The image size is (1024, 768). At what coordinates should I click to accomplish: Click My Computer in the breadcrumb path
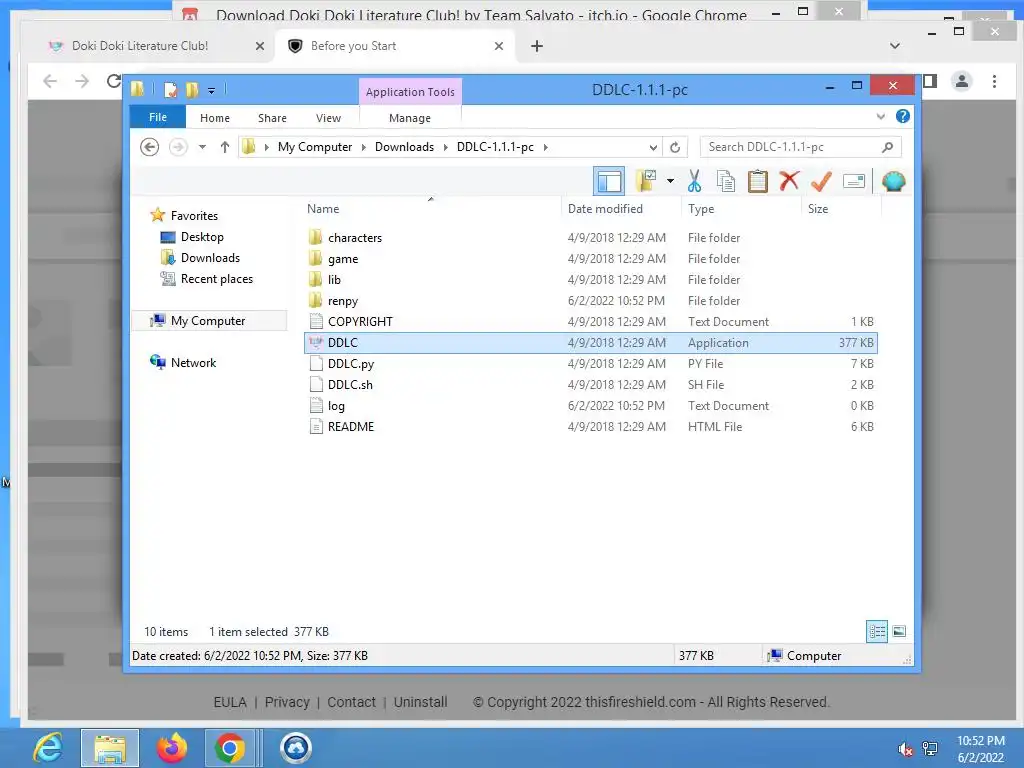click(315, 147)
